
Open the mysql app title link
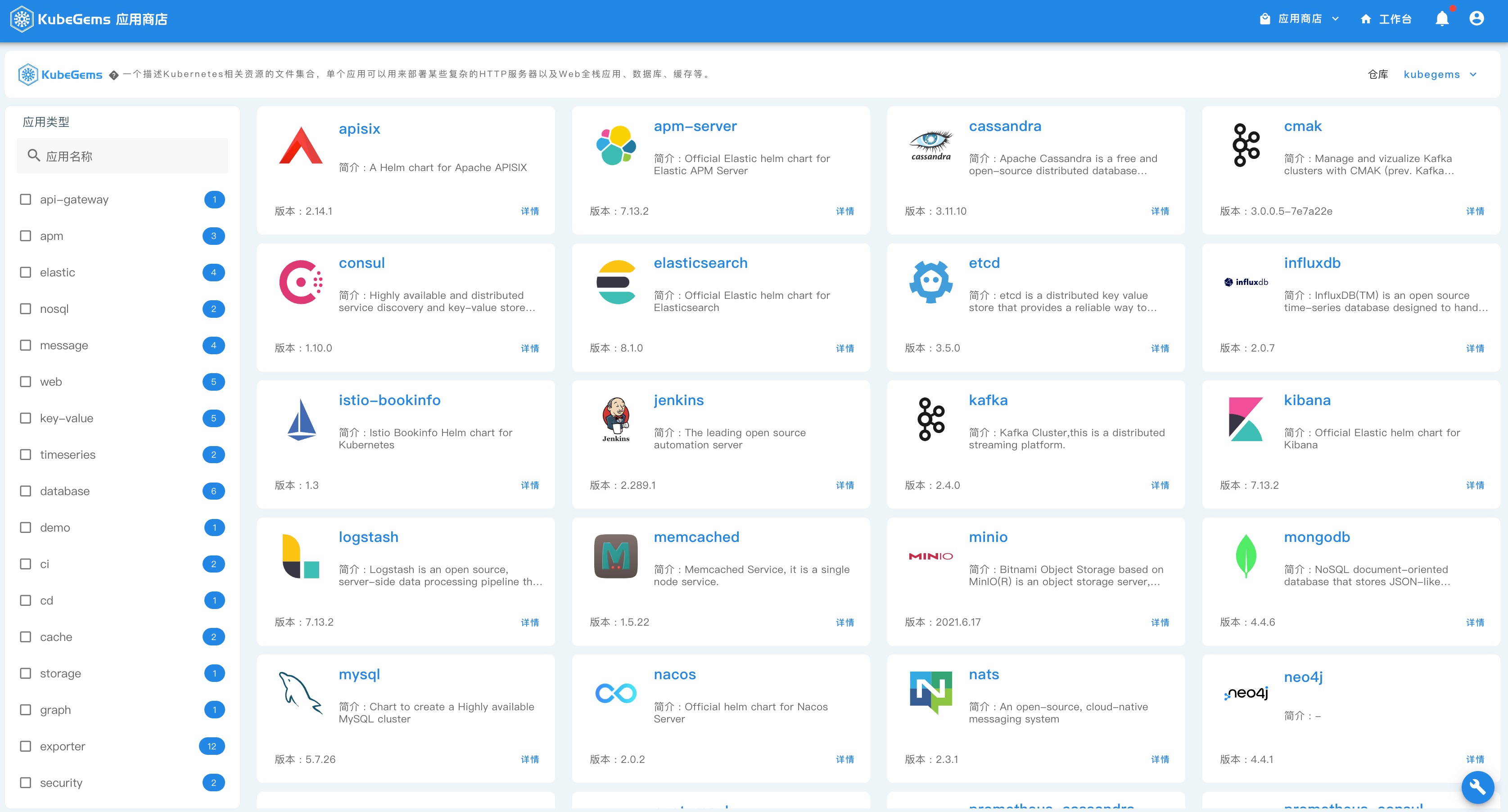click(359, 674)
